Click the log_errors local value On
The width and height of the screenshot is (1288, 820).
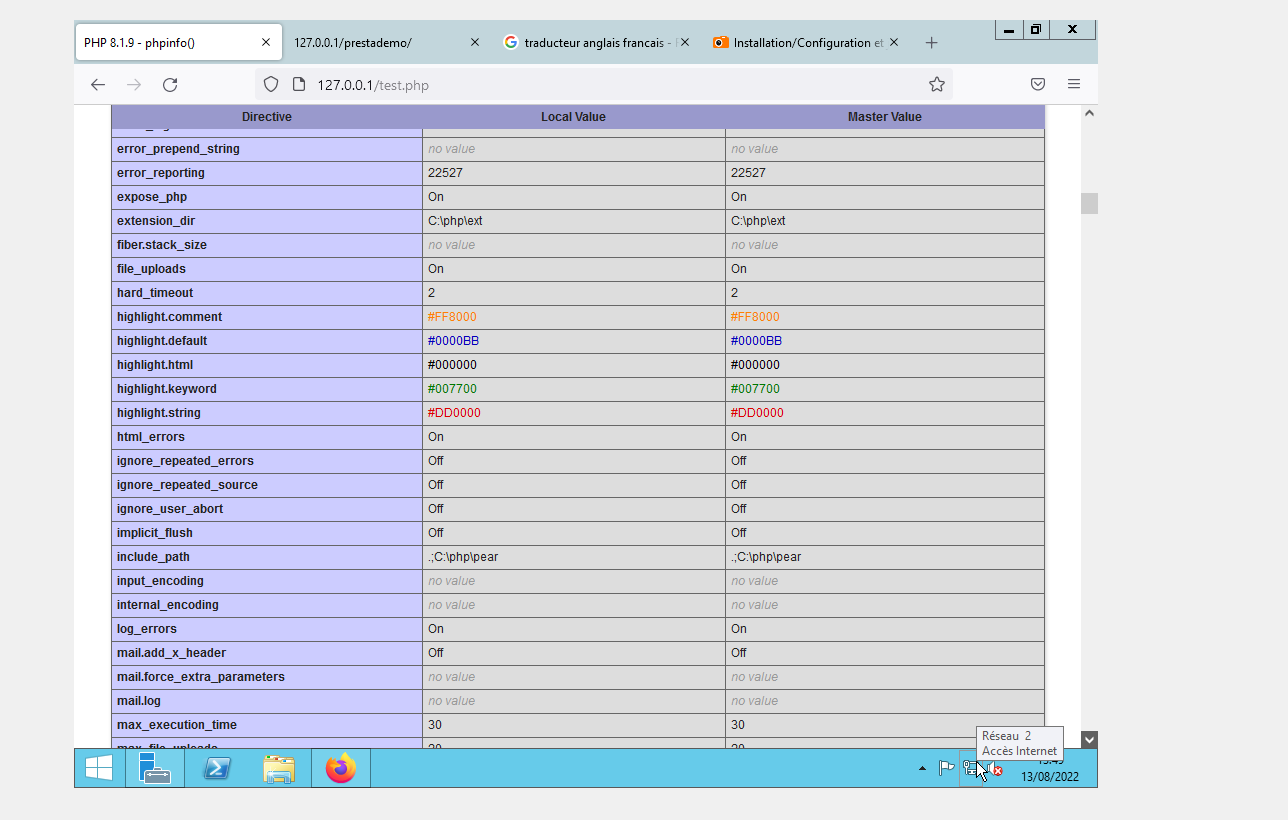click(x=436, y=629)
